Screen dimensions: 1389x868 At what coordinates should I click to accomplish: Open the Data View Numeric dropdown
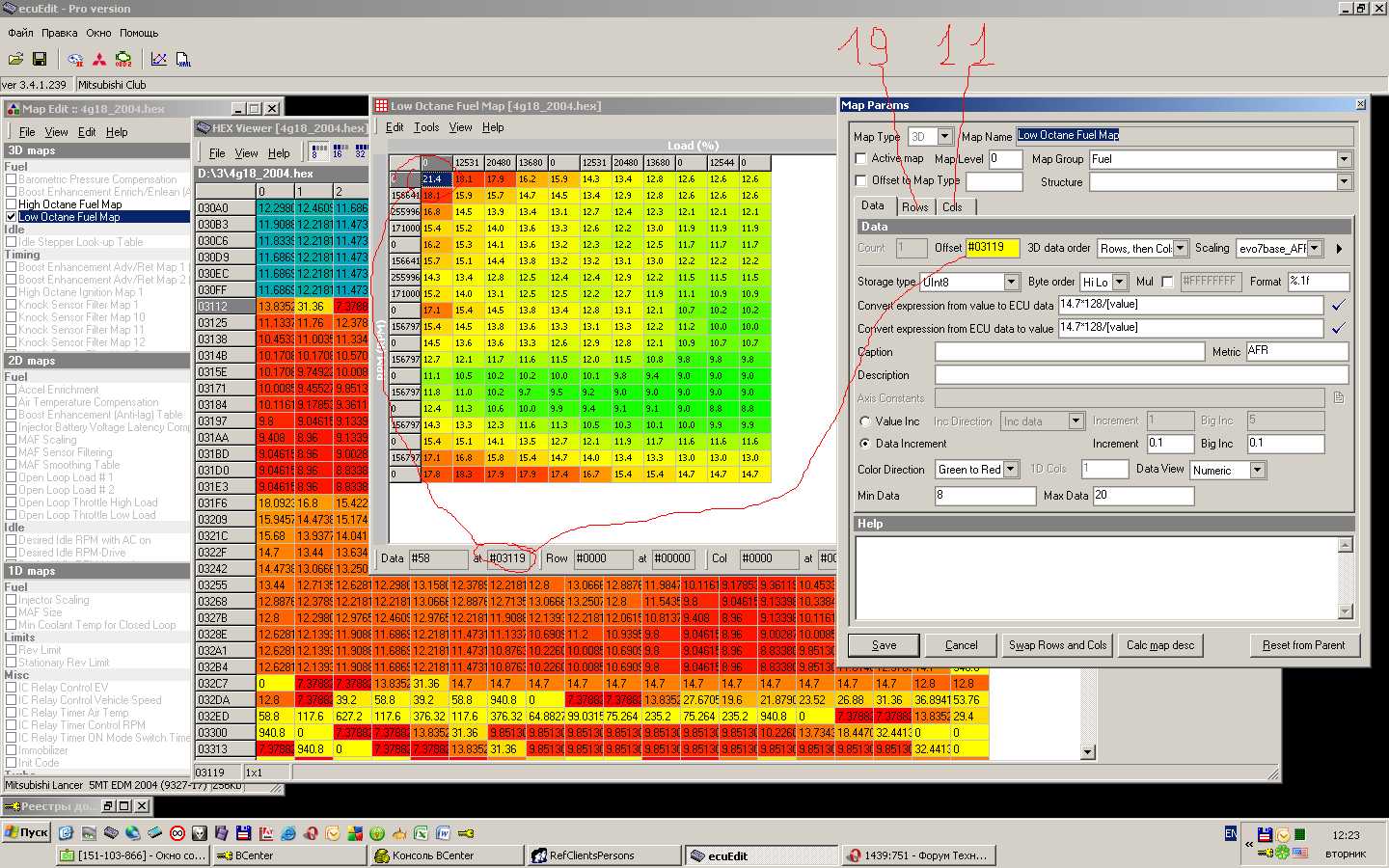pos(1257,470)
